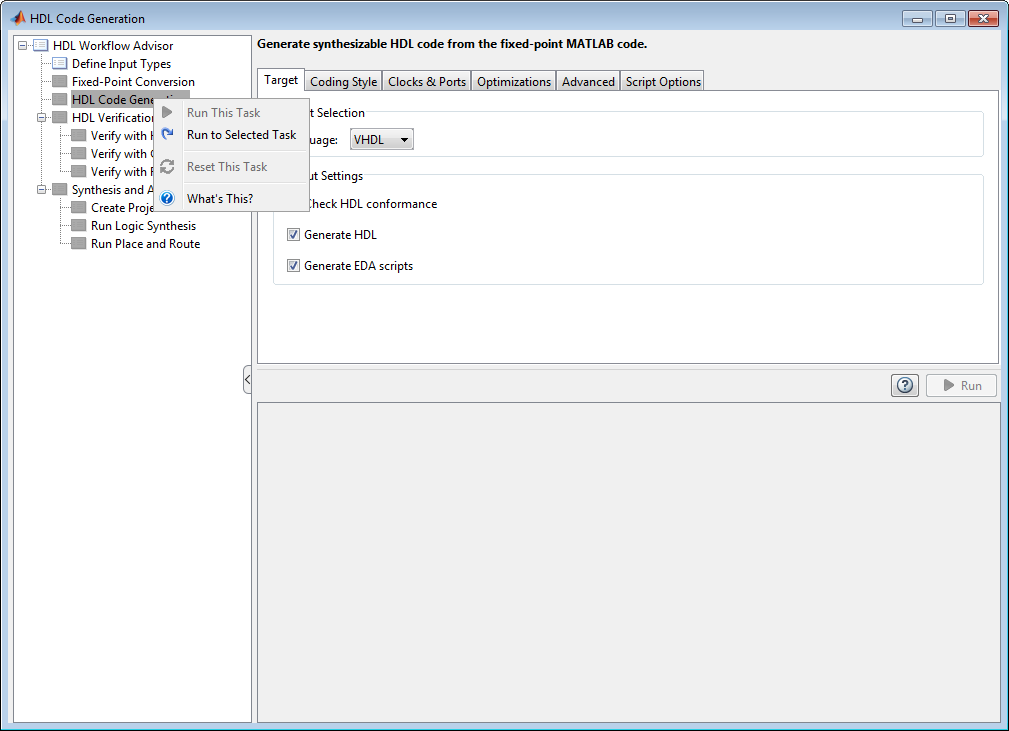Select the HDL Verification tree item
This screenshot has width=1009, height=731.
coord(113,118)
